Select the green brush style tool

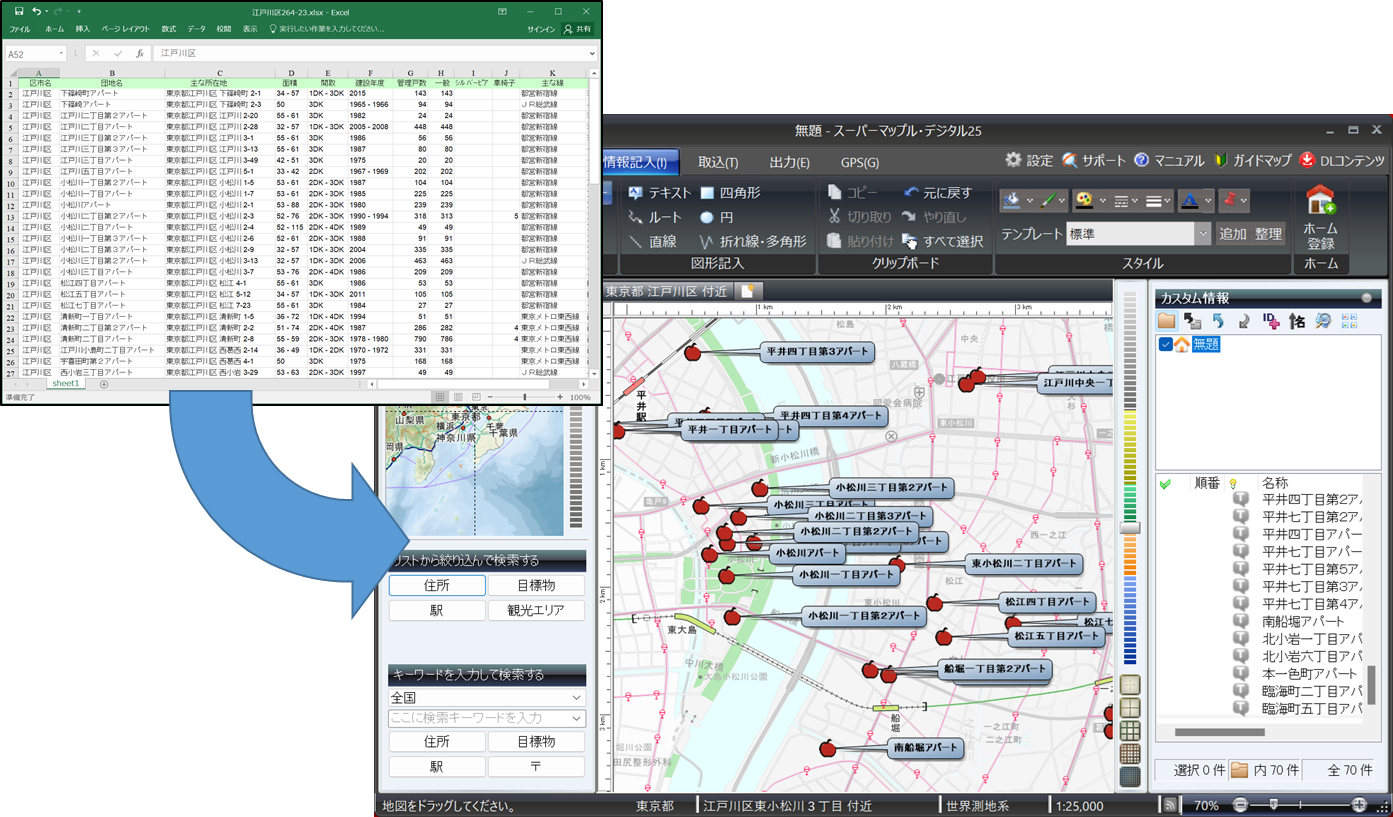1047,201
